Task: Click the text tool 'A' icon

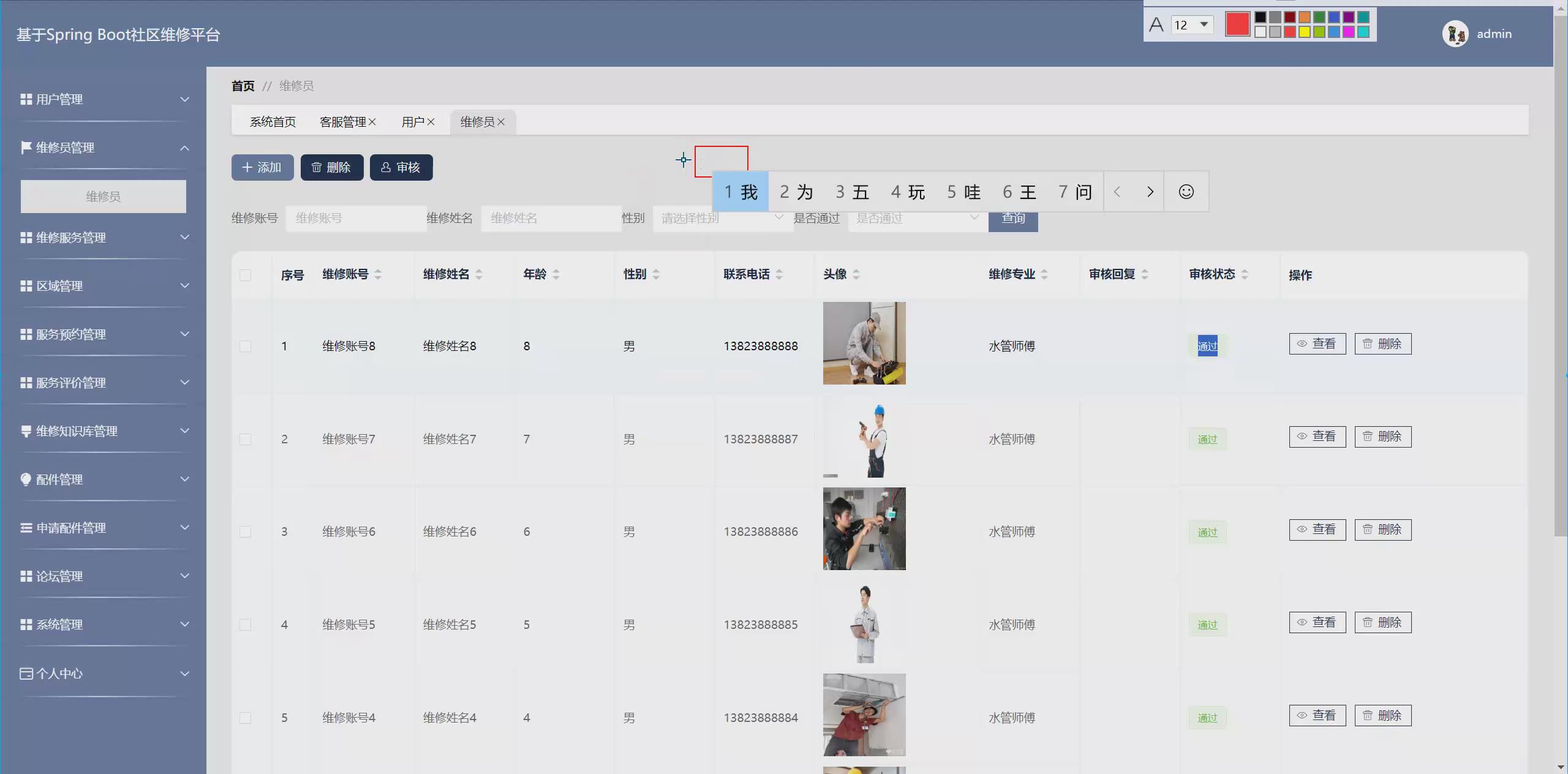Action: coord(1156,25)
